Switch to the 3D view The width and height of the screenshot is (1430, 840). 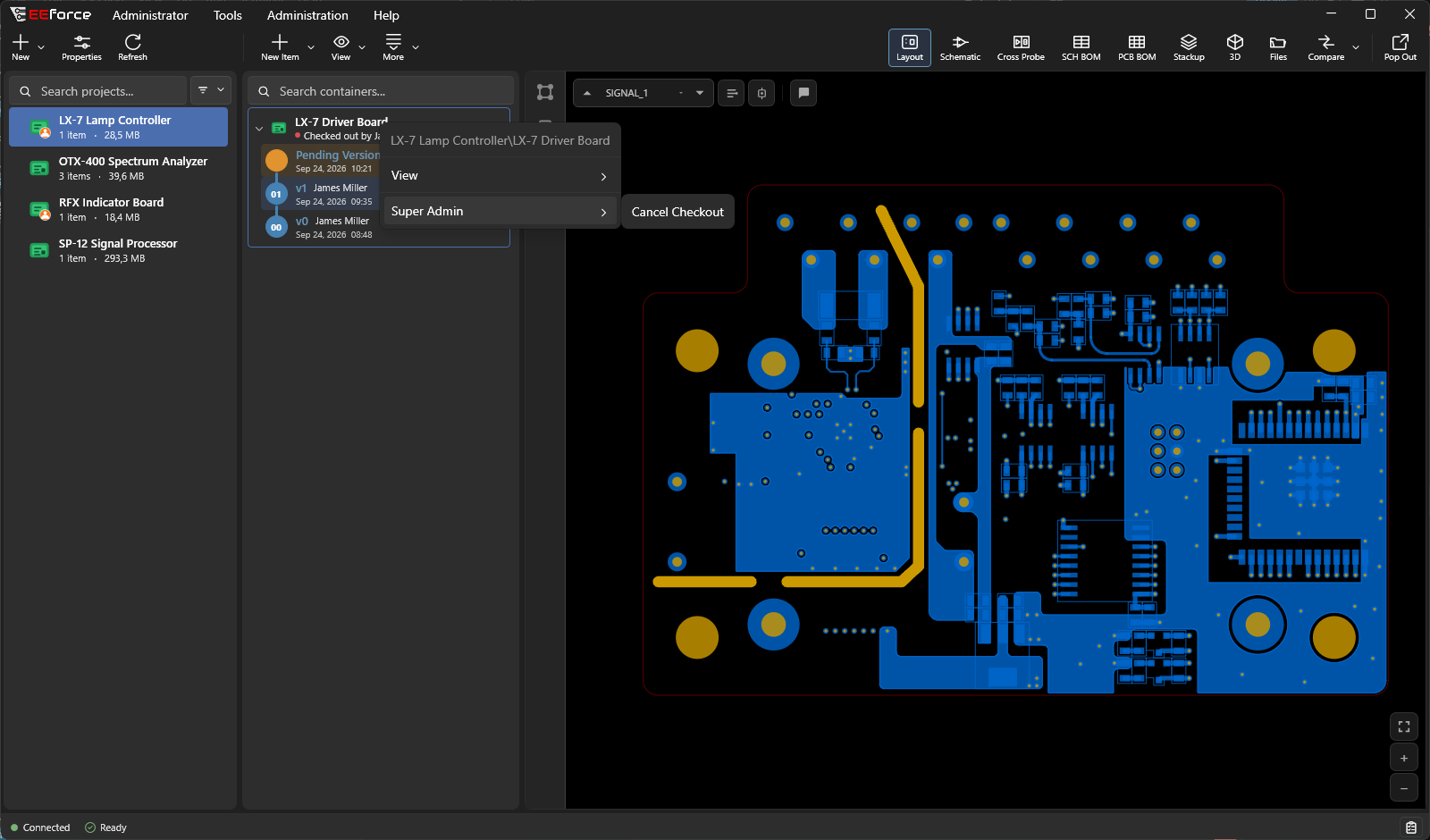pos(1235,47)
